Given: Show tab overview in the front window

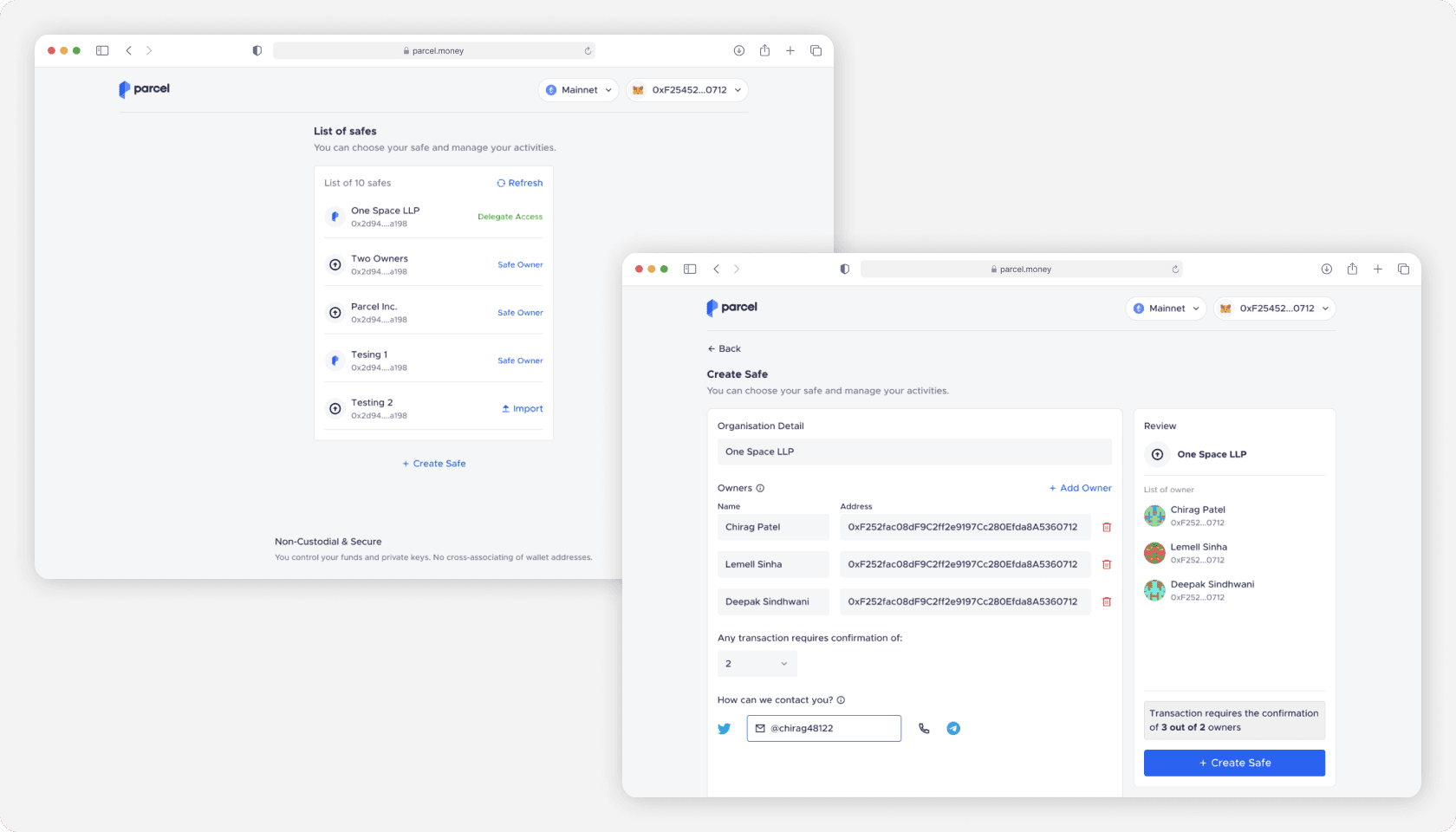Looking at the screenshot, I should 1403,269.
